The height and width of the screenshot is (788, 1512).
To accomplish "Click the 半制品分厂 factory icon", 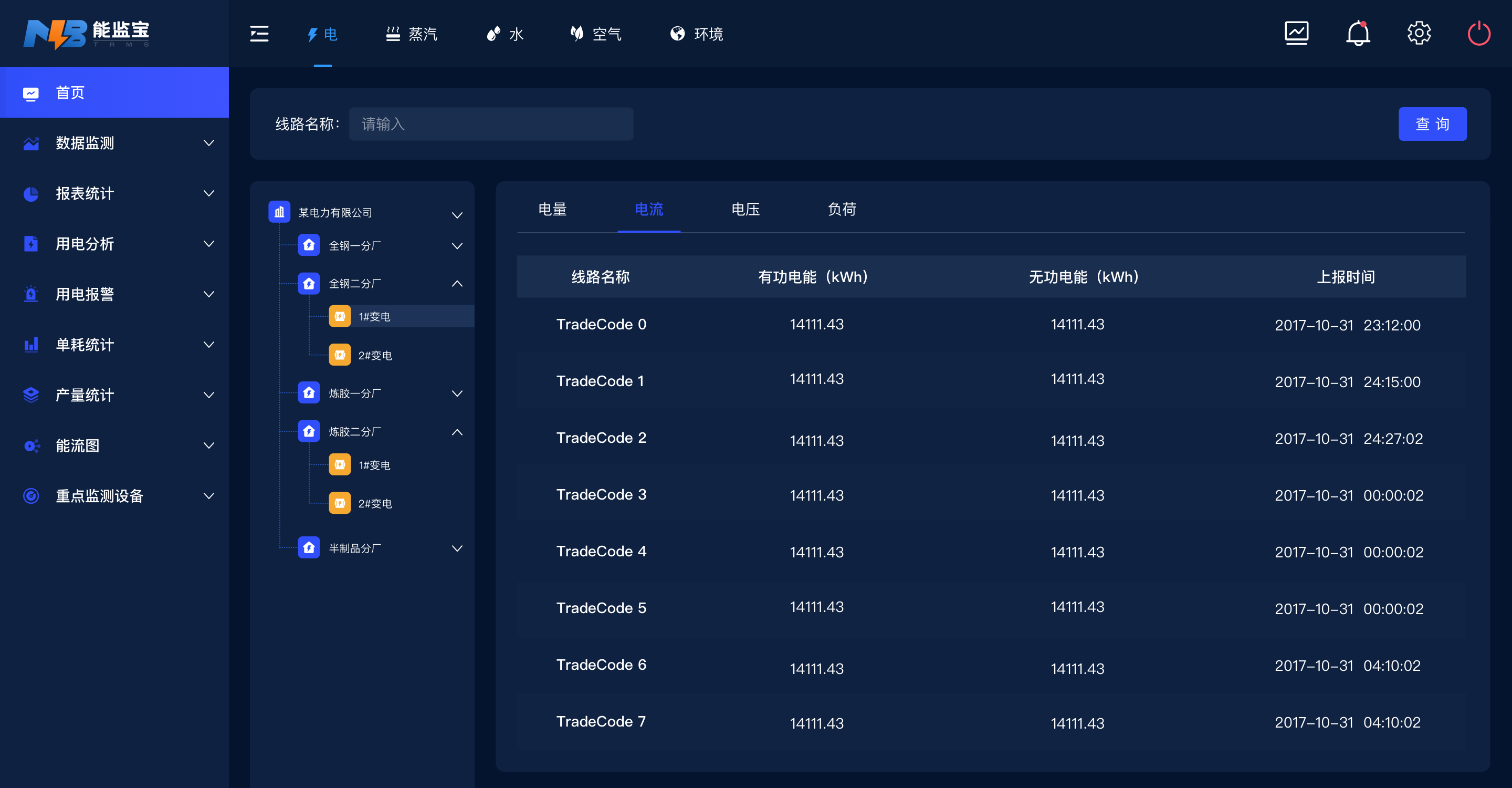I will pyautogui.click(x=309, y=547).
